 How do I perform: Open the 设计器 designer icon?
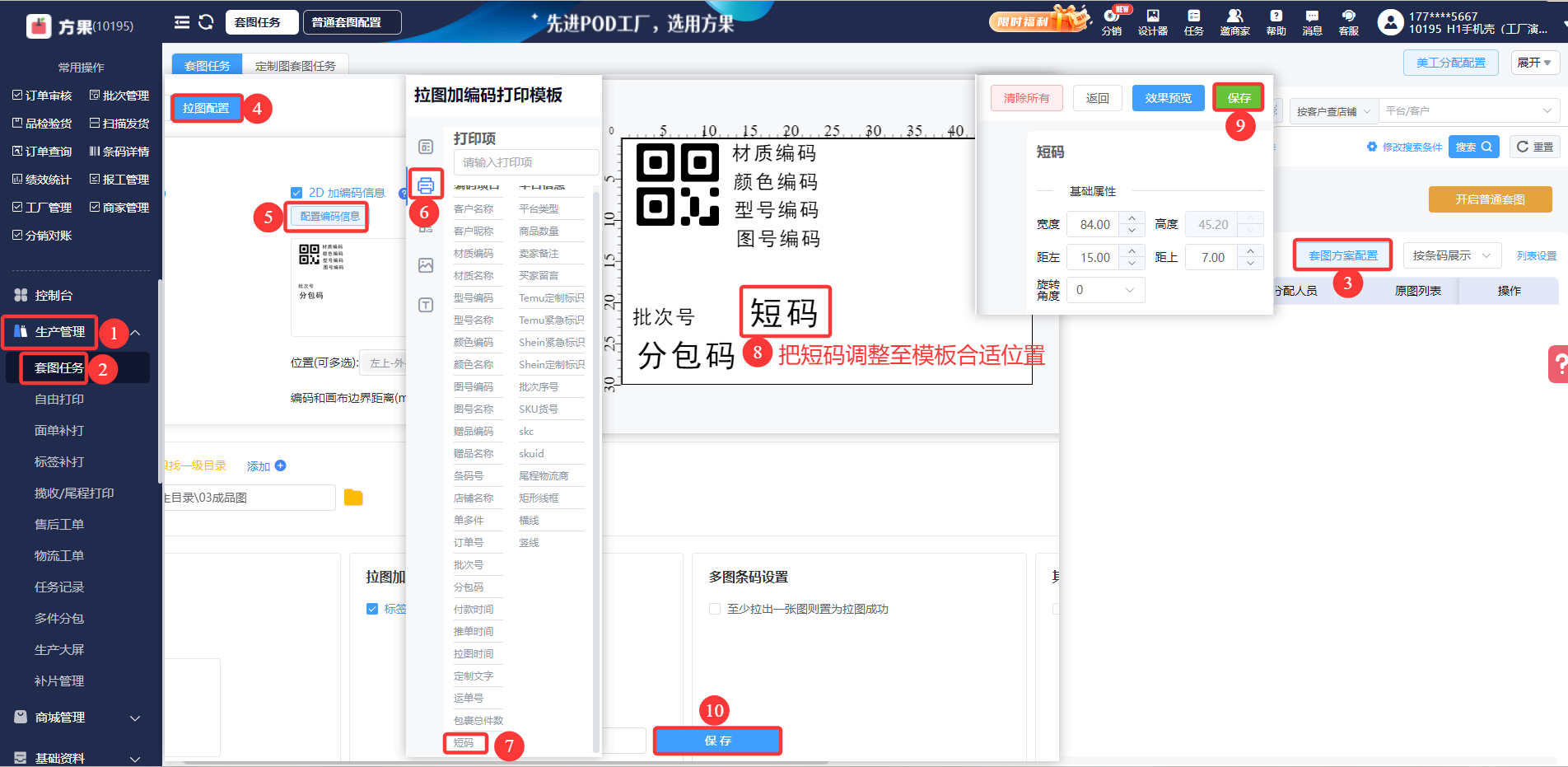(1153, 22)
